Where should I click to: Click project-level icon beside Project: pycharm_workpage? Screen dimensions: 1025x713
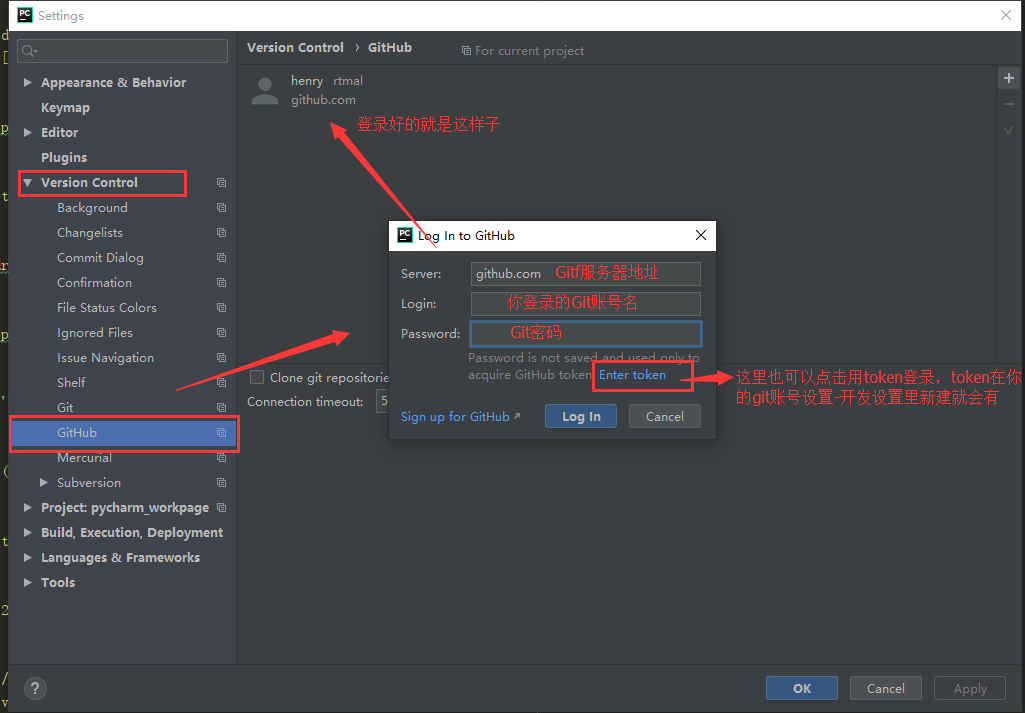(x=222, y=507)
